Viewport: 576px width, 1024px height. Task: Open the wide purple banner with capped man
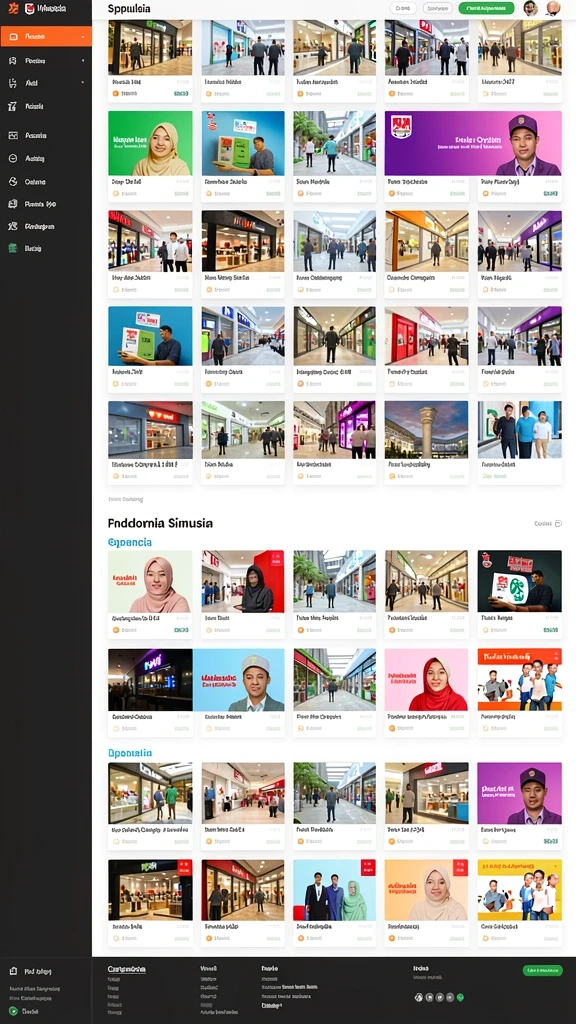pyautogui.click(x=473, y=143)
